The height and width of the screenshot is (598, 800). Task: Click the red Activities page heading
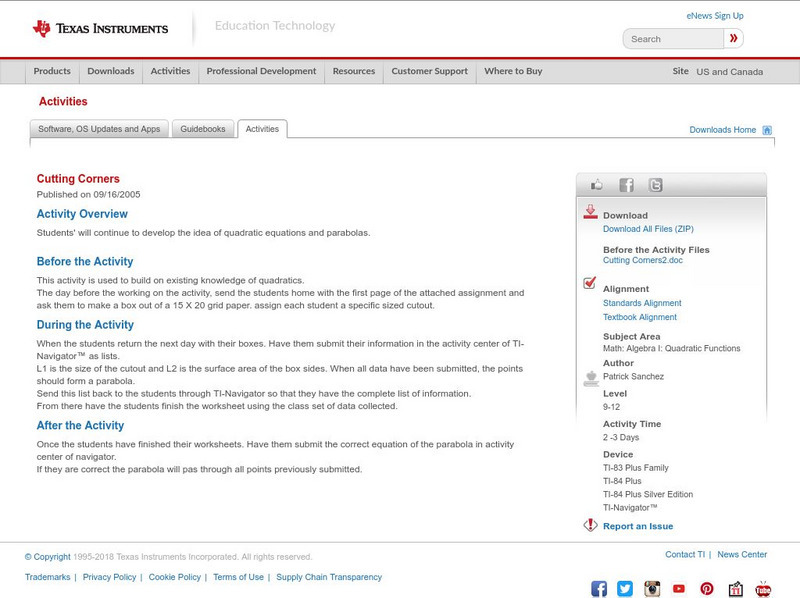tap(63, 101)
